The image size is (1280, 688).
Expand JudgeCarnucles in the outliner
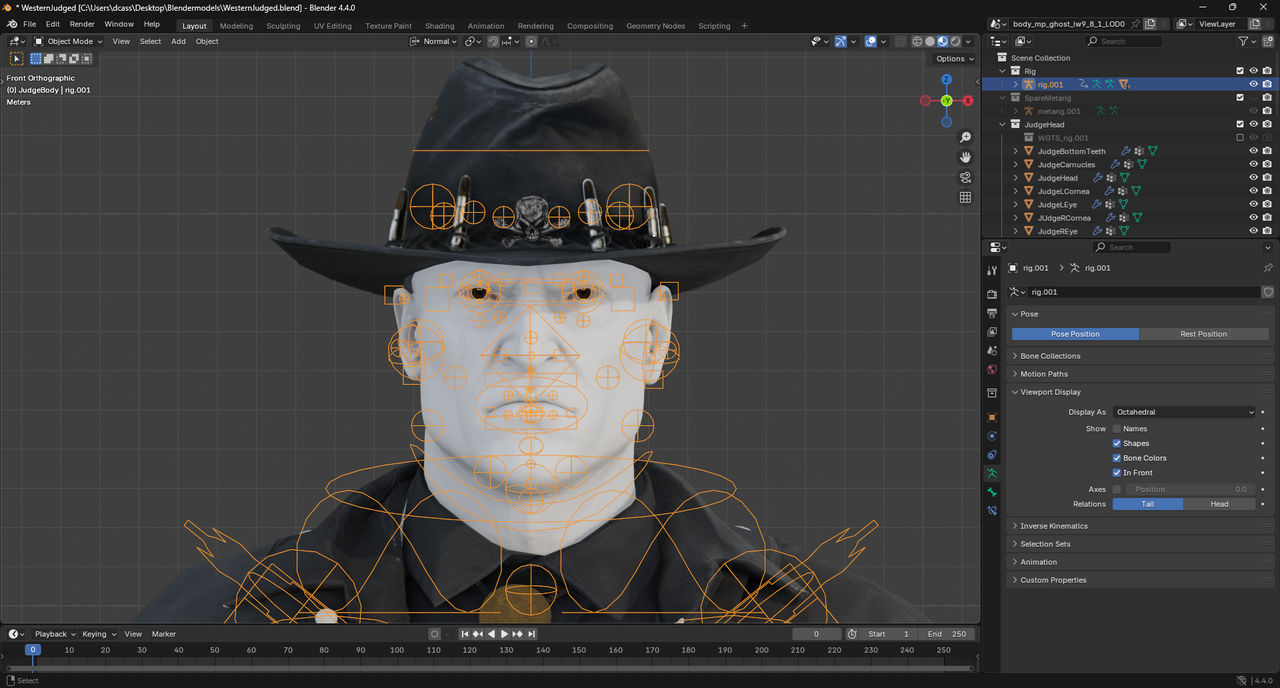tap(1016, 164)
